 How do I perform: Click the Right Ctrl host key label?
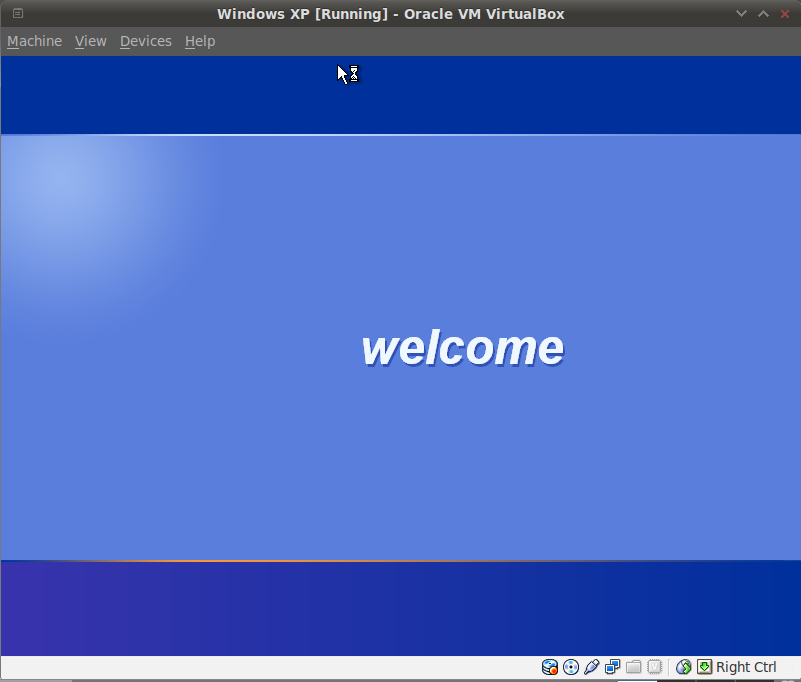[746, 667]
